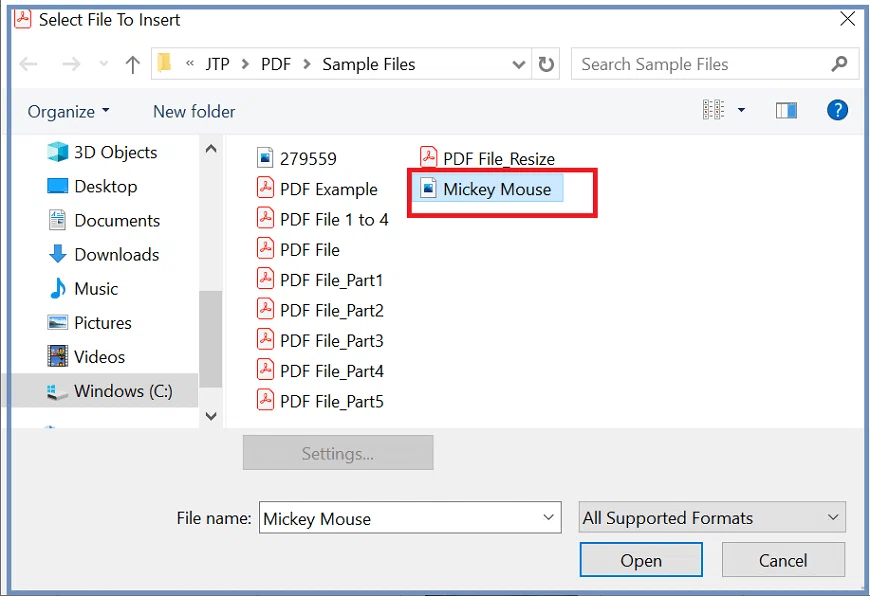Image resolution: width=870 pixels, height=596 pixels.
Task: Open the File name dropdown arrow
Action: click(x=548, y=517)
